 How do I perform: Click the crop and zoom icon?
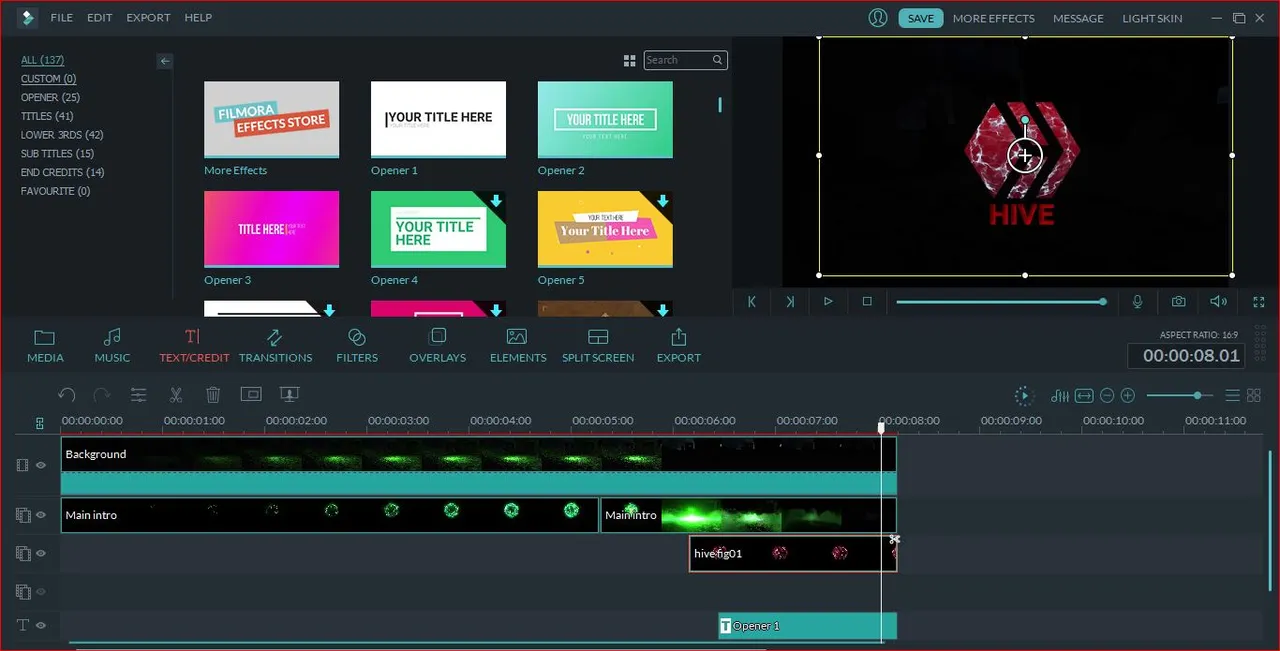[250, 395]
